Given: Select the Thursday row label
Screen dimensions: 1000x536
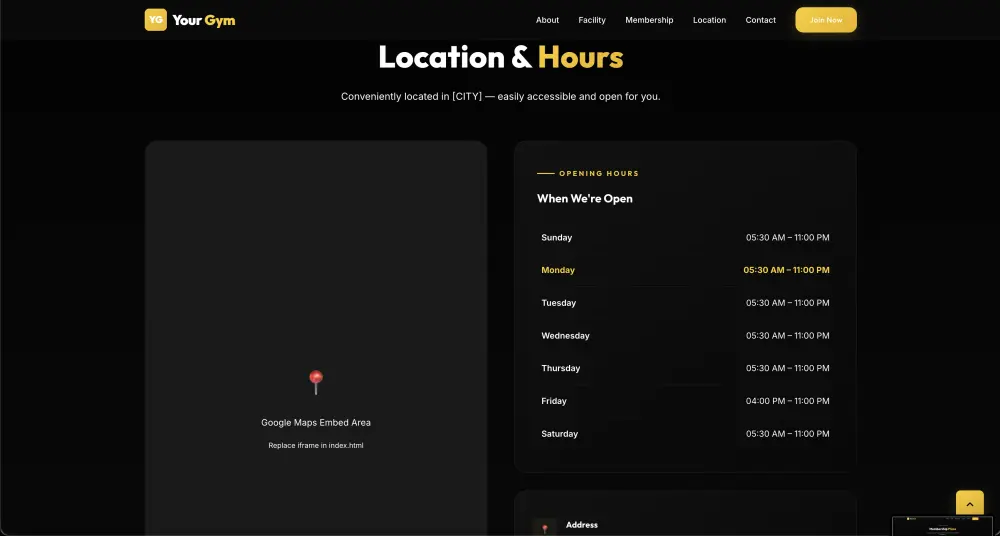Looking at the screenshot, I should [x=561, y=368].
